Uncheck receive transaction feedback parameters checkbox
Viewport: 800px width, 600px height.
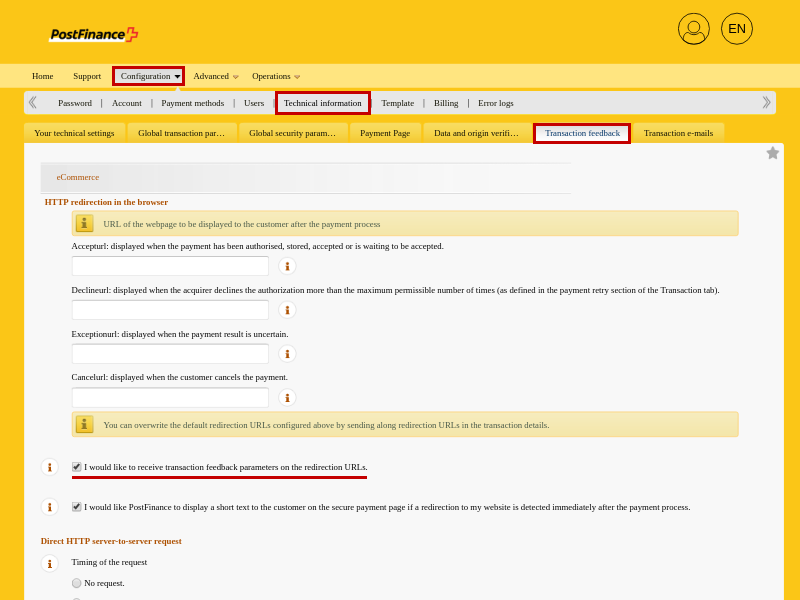pos(77,467)
